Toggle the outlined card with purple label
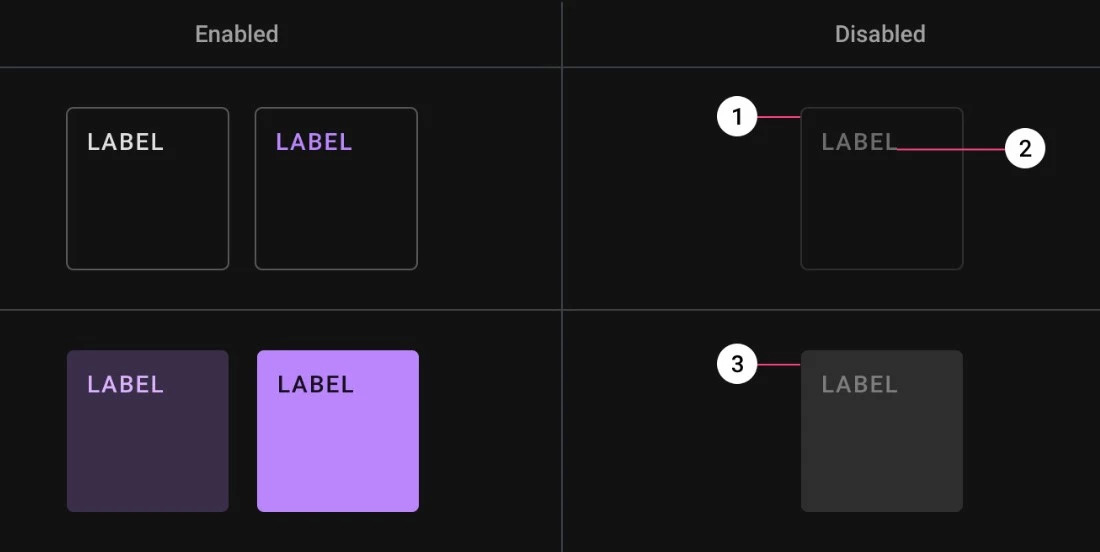Screen dimensions: 1100x552 [x=336, y=200]
